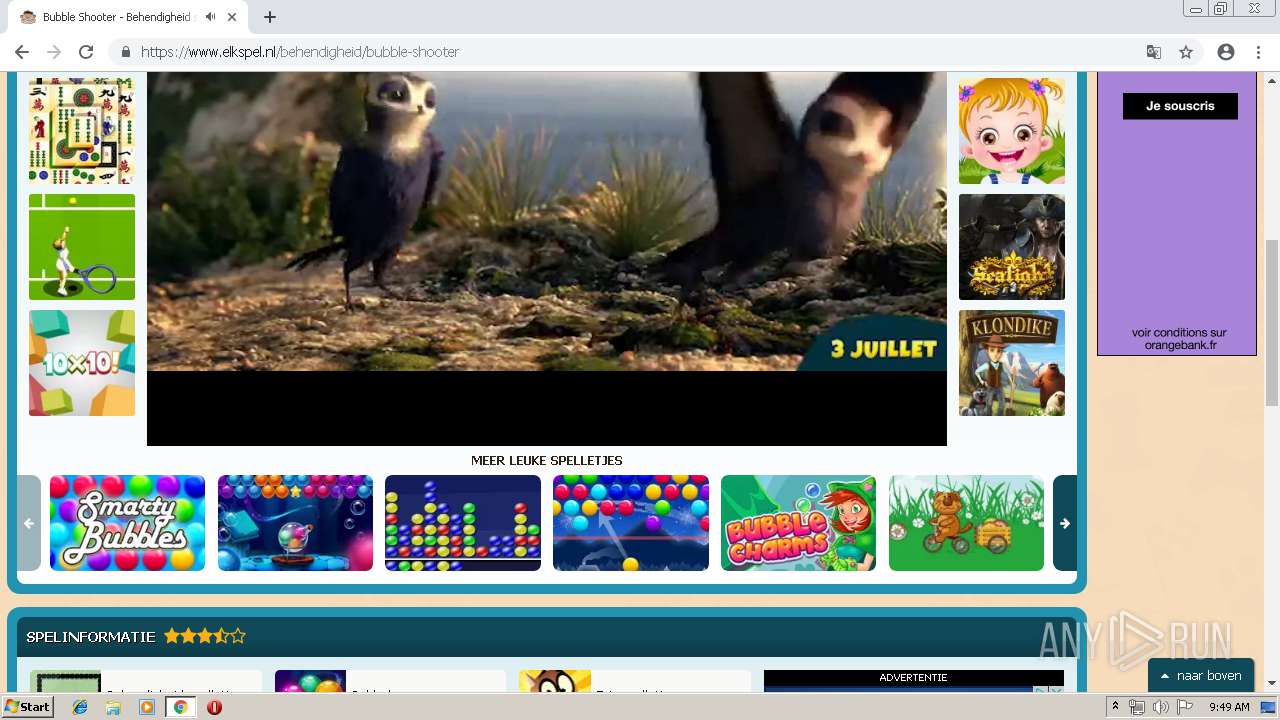This screenshot has height=720, width=1280.
Task: Open File Explorer from the taskbar
Action: (113, 707)
